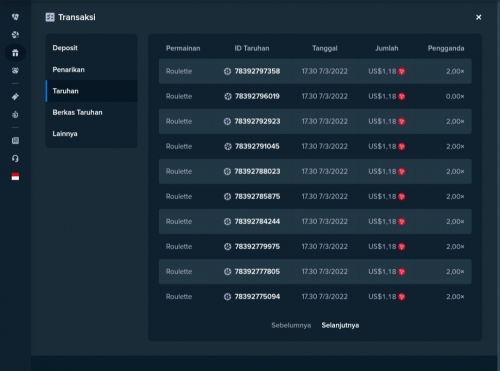Switch to the Penarikan tab
Screen dimensions: 500x371
click(91, 69)
